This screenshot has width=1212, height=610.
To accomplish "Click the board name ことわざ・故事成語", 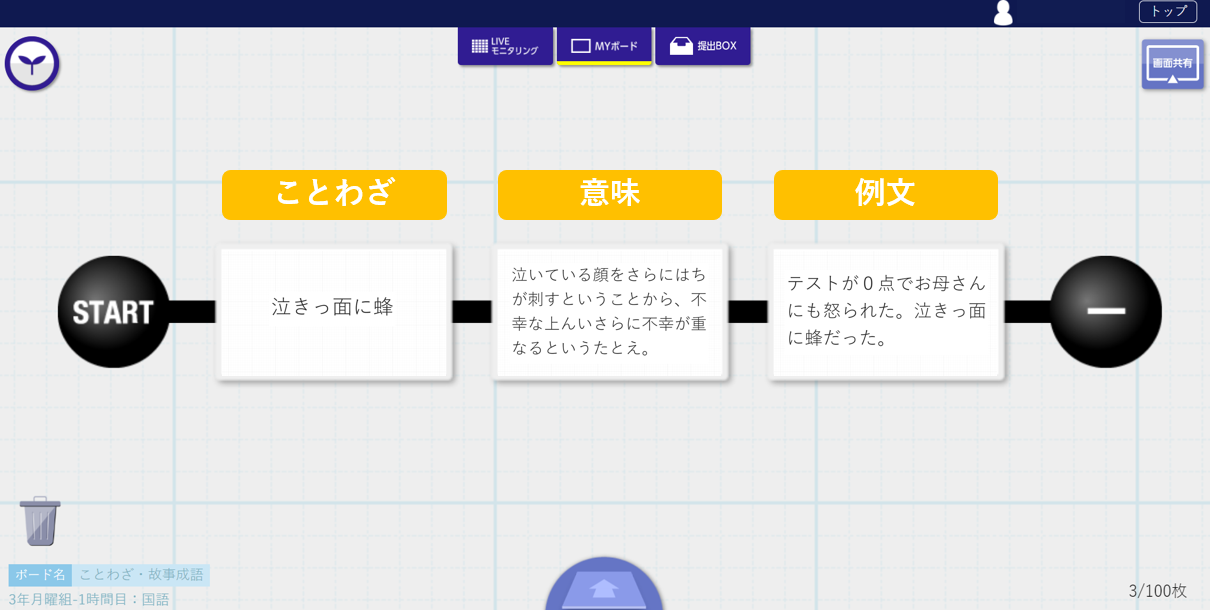I will tap(141, 575).
